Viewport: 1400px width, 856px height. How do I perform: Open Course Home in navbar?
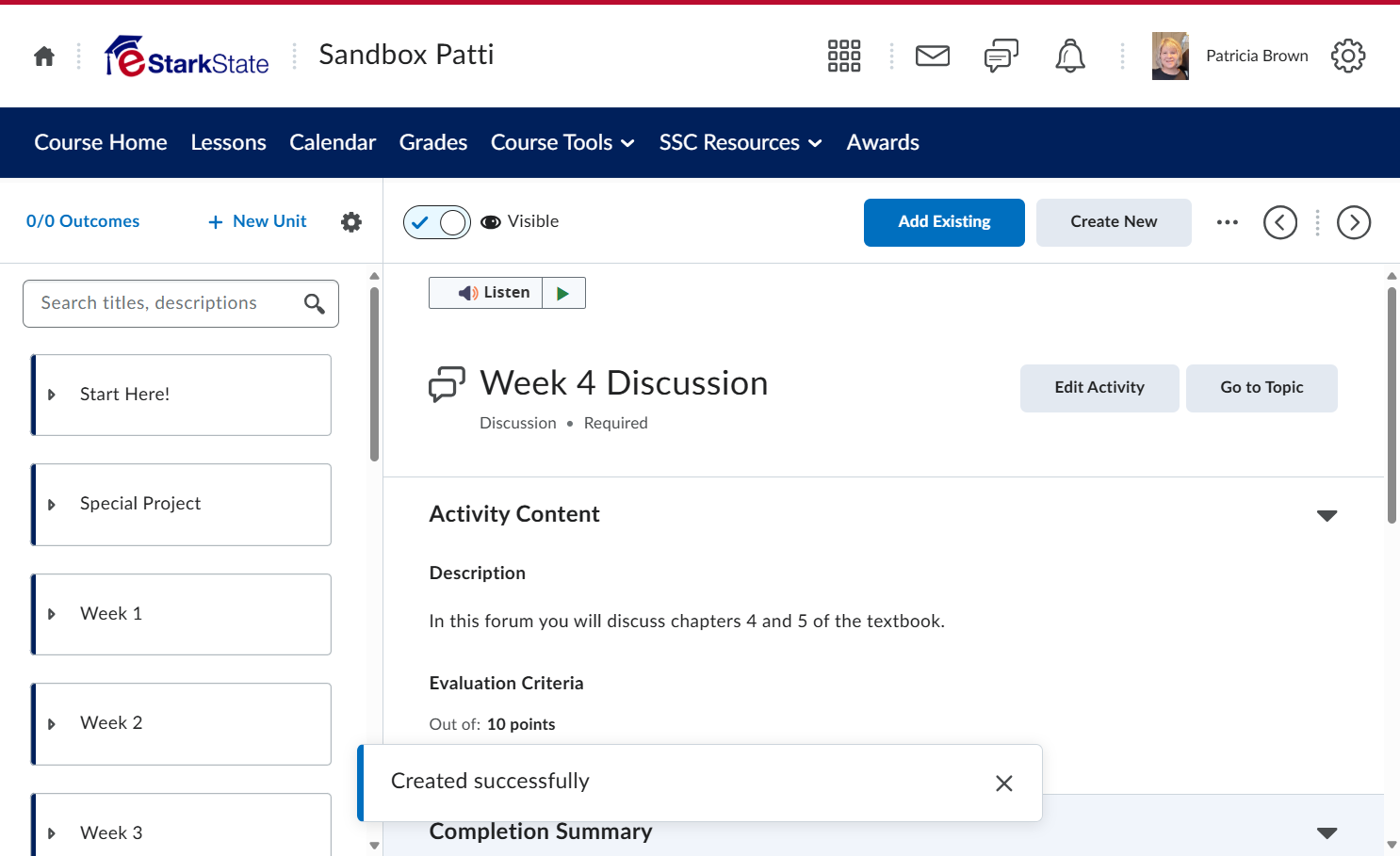pyautogui.click(x=101, y=142)
